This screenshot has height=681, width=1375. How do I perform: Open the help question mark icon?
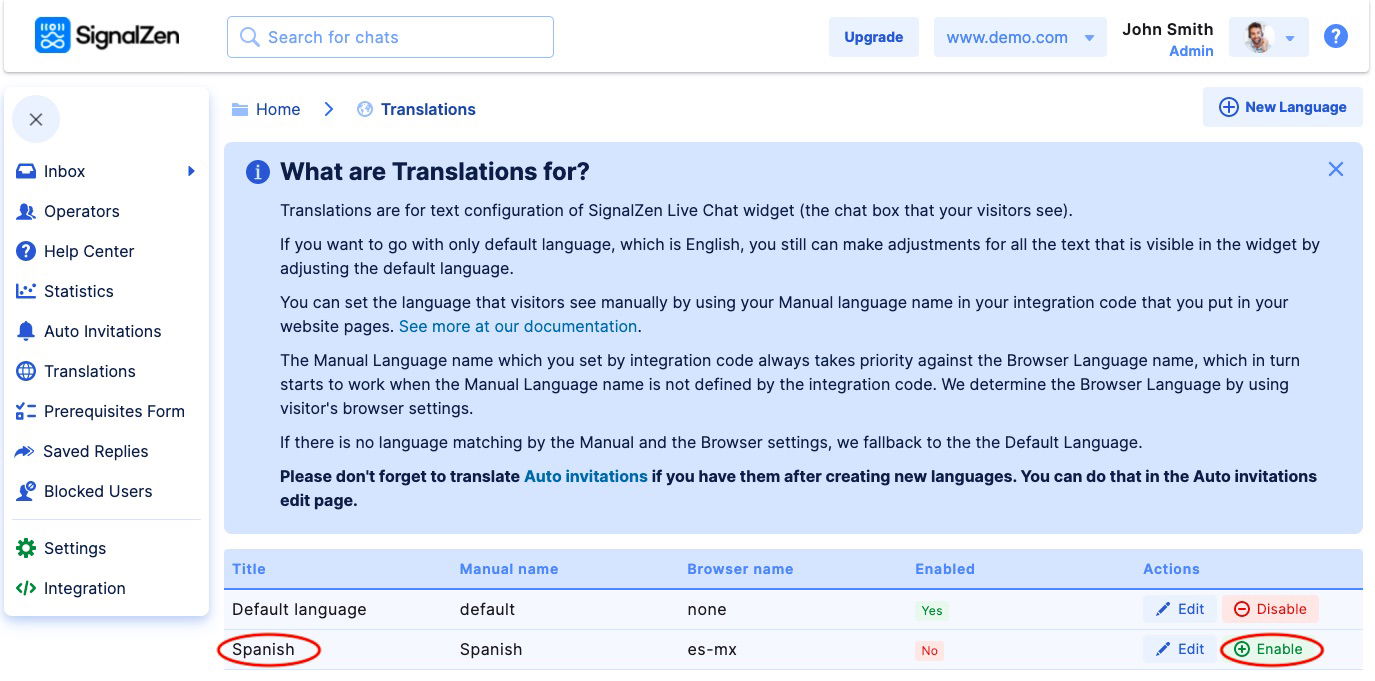click(1335, 37)
